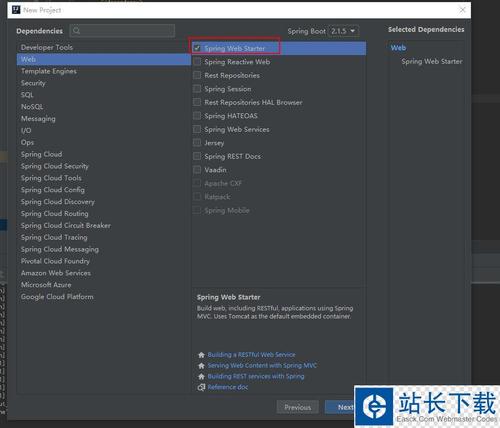This screenshot has width=500, height=428.
Task: Check Spring REST Docs option
Action: (x=197, y=156)
